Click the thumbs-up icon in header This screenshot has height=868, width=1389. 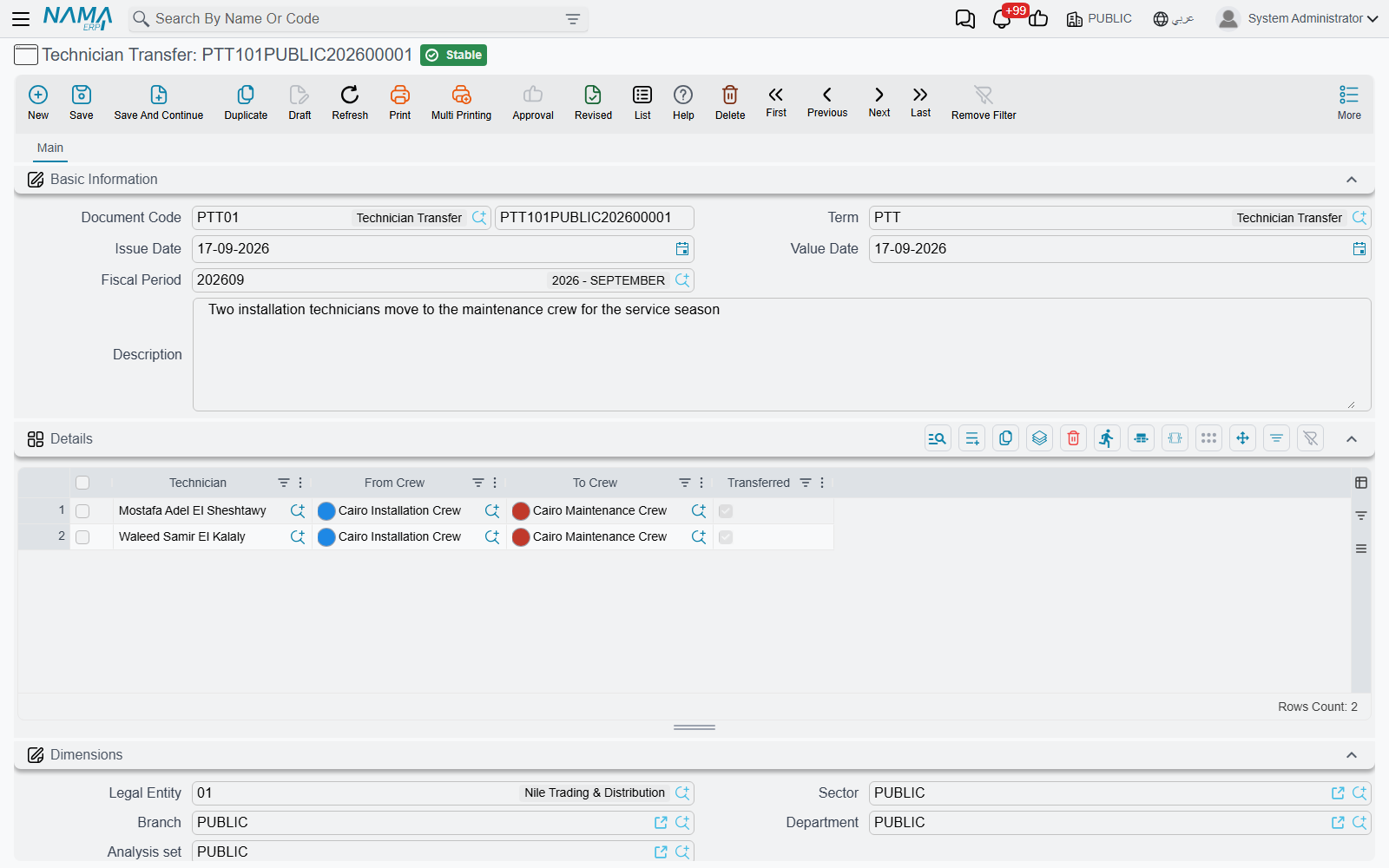point(1038,19)
